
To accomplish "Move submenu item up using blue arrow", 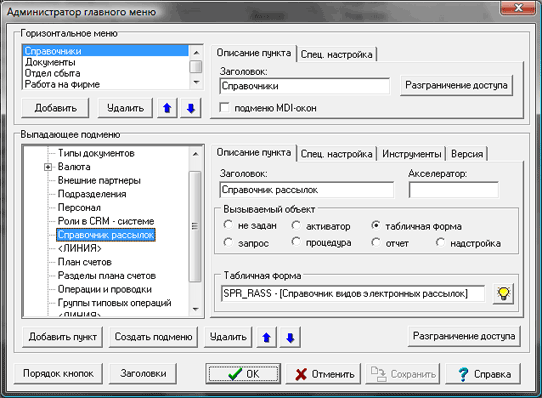I will pos(267,337).
